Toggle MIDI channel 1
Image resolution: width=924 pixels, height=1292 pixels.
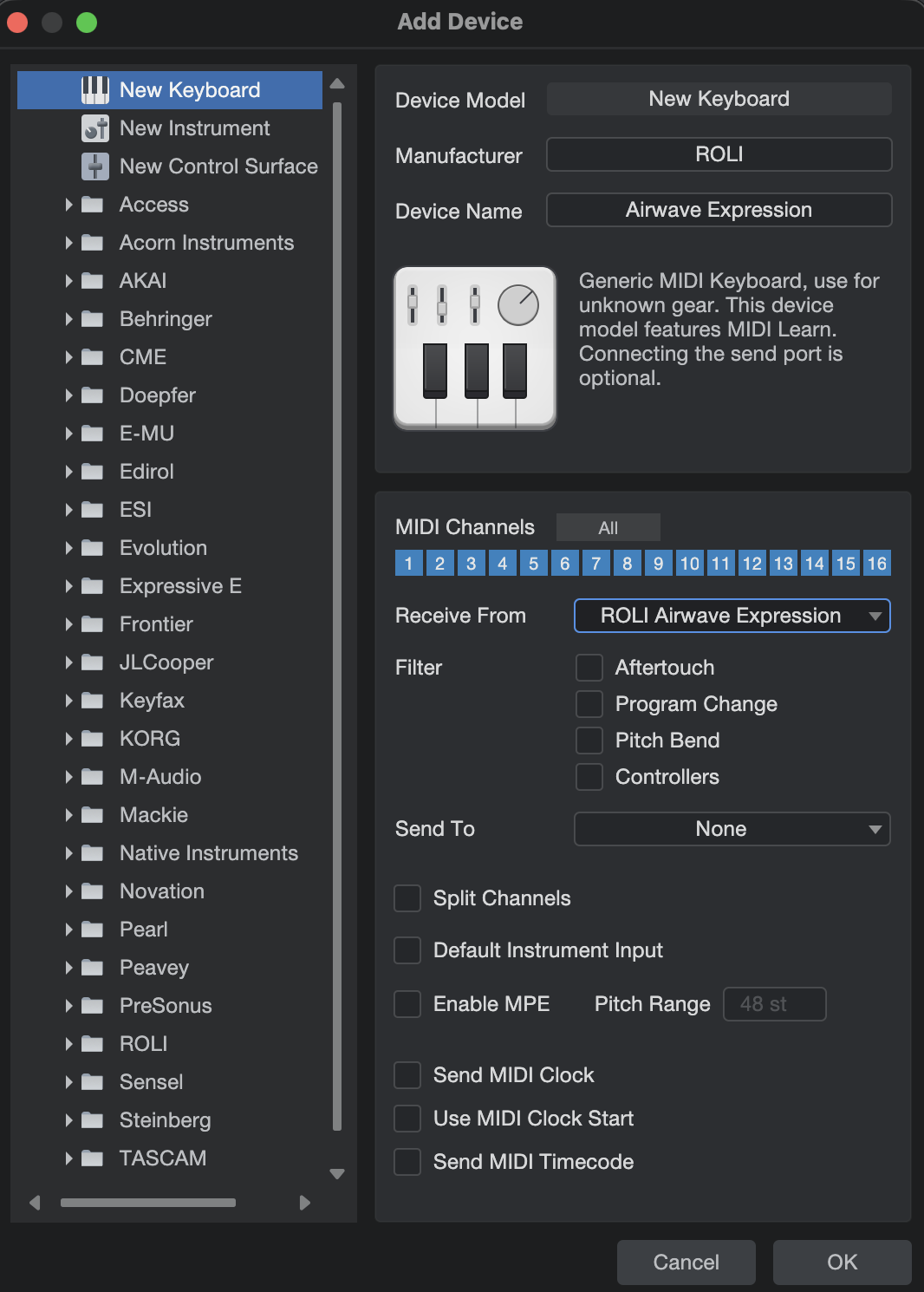408,564
